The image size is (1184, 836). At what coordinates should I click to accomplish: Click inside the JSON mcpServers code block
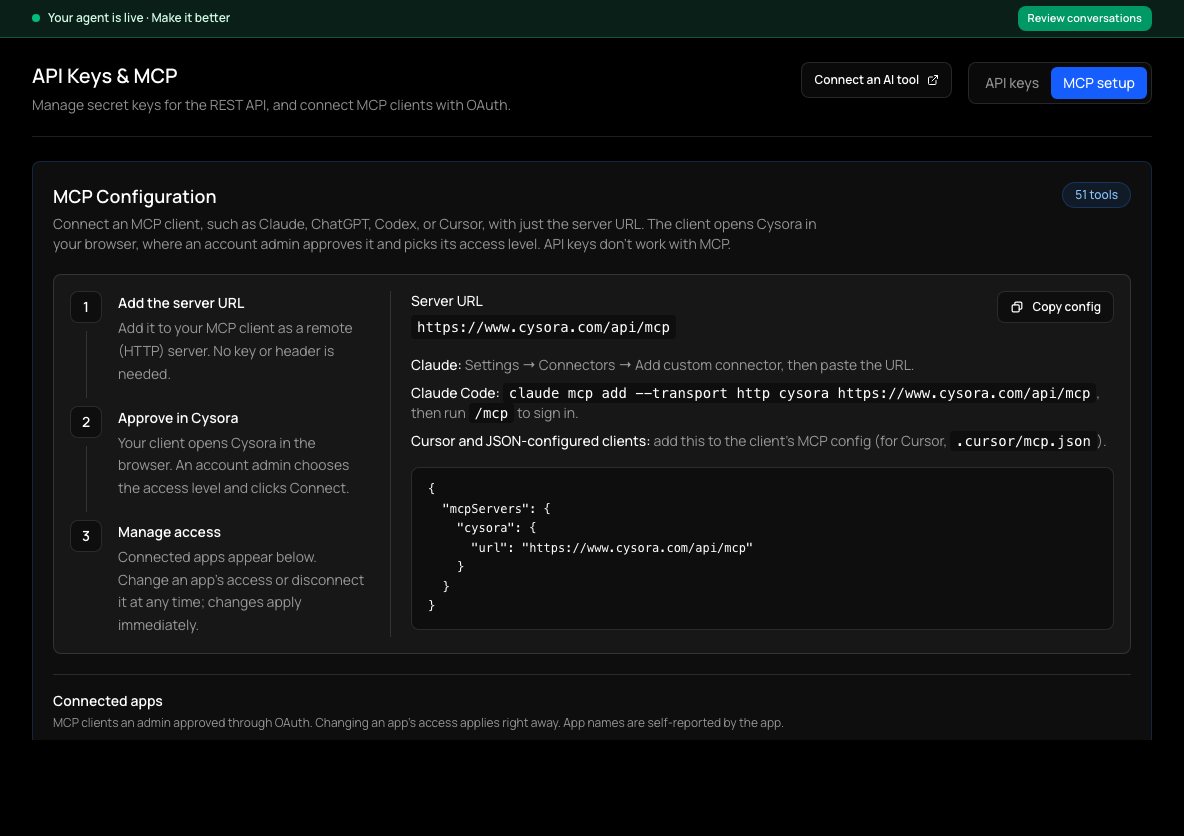click(x=762, y=548)
